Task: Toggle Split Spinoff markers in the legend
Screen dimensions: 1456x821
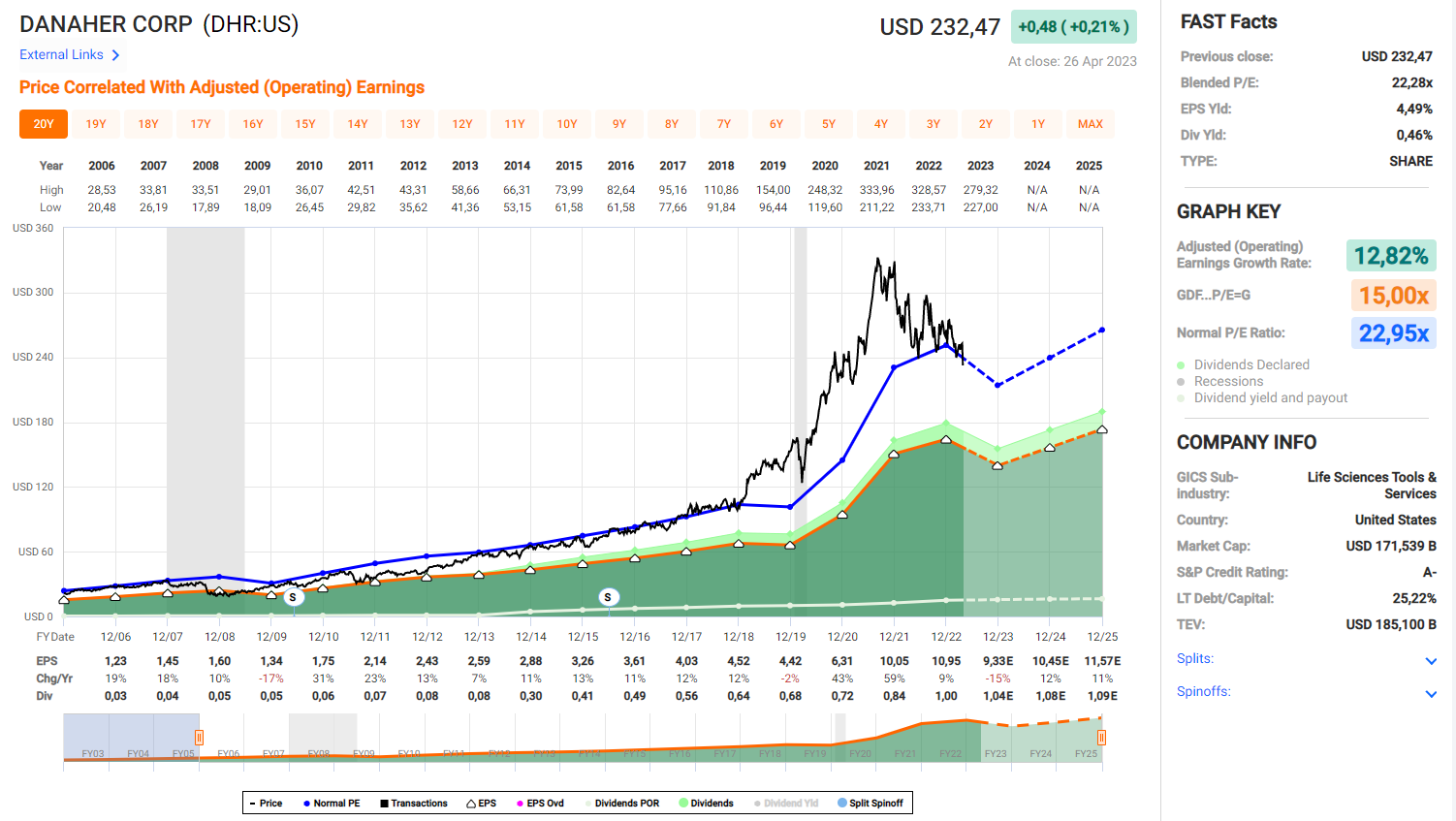Action: [x=870, y=804]
